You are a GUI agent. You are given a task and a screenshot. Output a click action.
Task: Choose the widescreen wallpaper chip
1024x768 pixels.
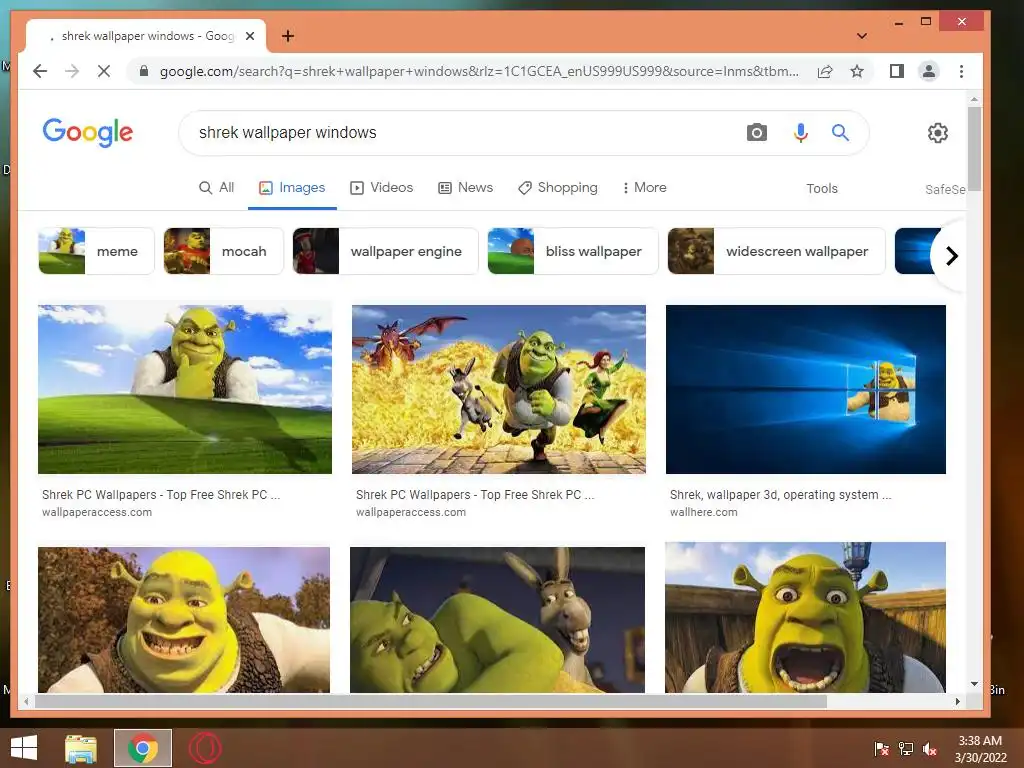776,251
